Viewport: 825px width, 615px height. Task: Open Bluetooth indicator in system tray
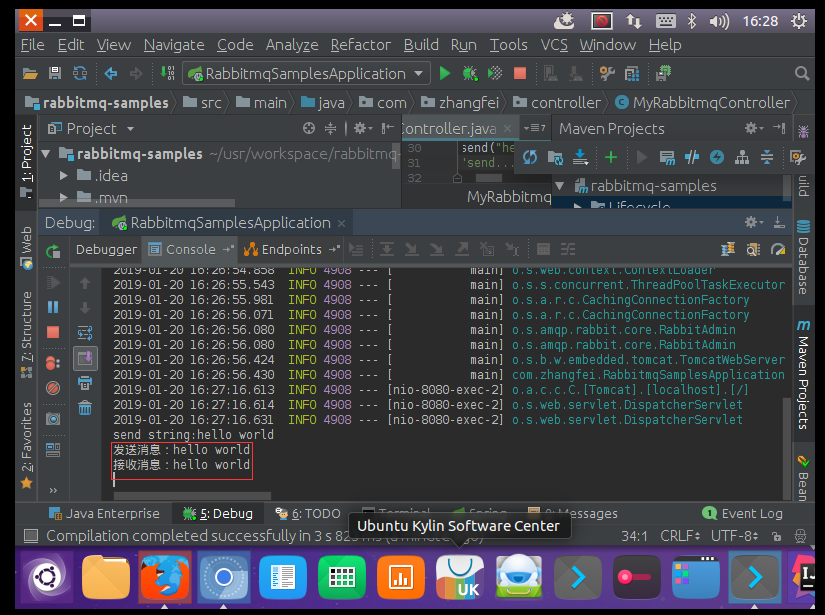tap(691, 21)
